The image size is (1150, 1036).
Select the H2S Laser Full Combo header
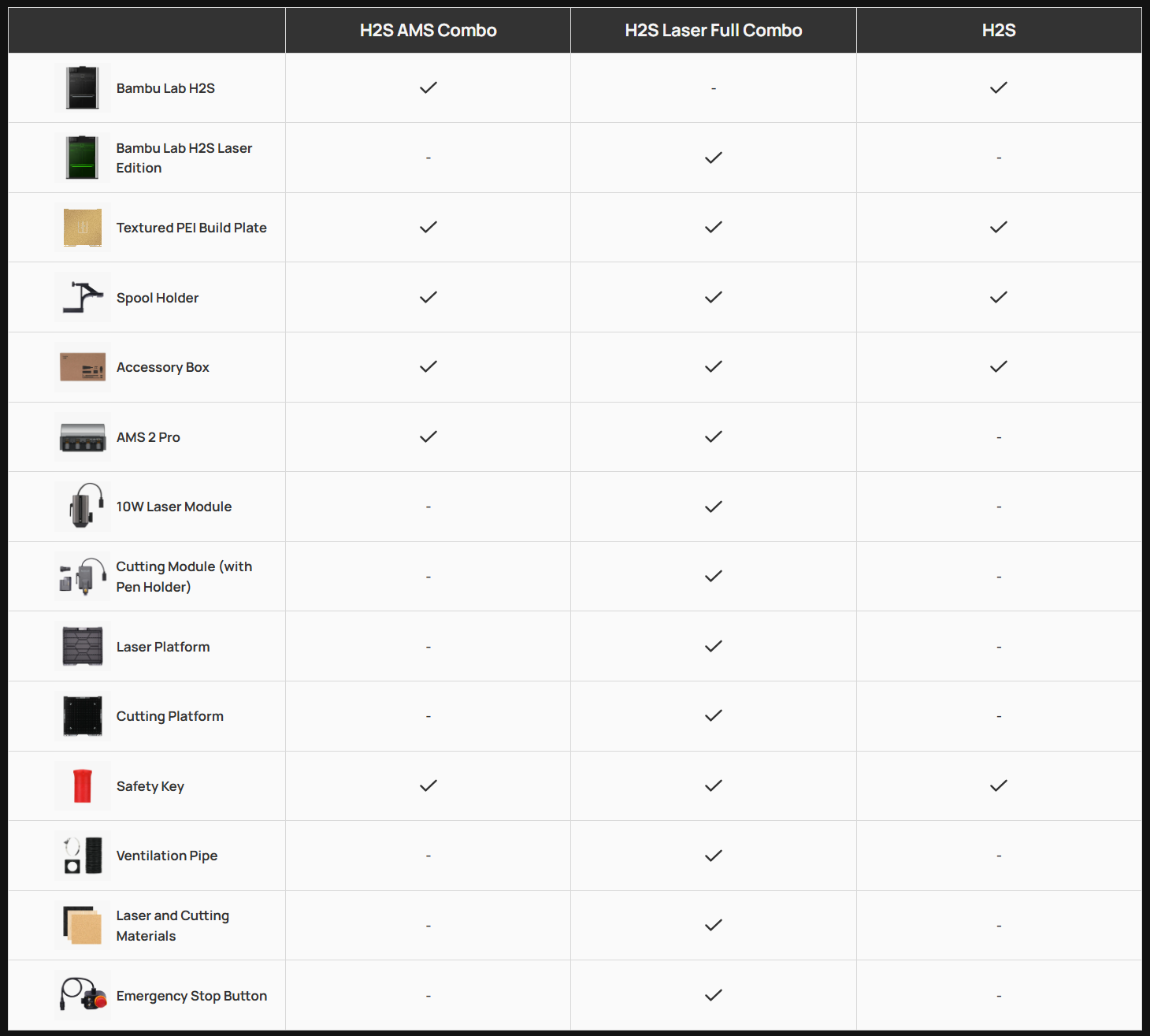[x=713, y=31]
